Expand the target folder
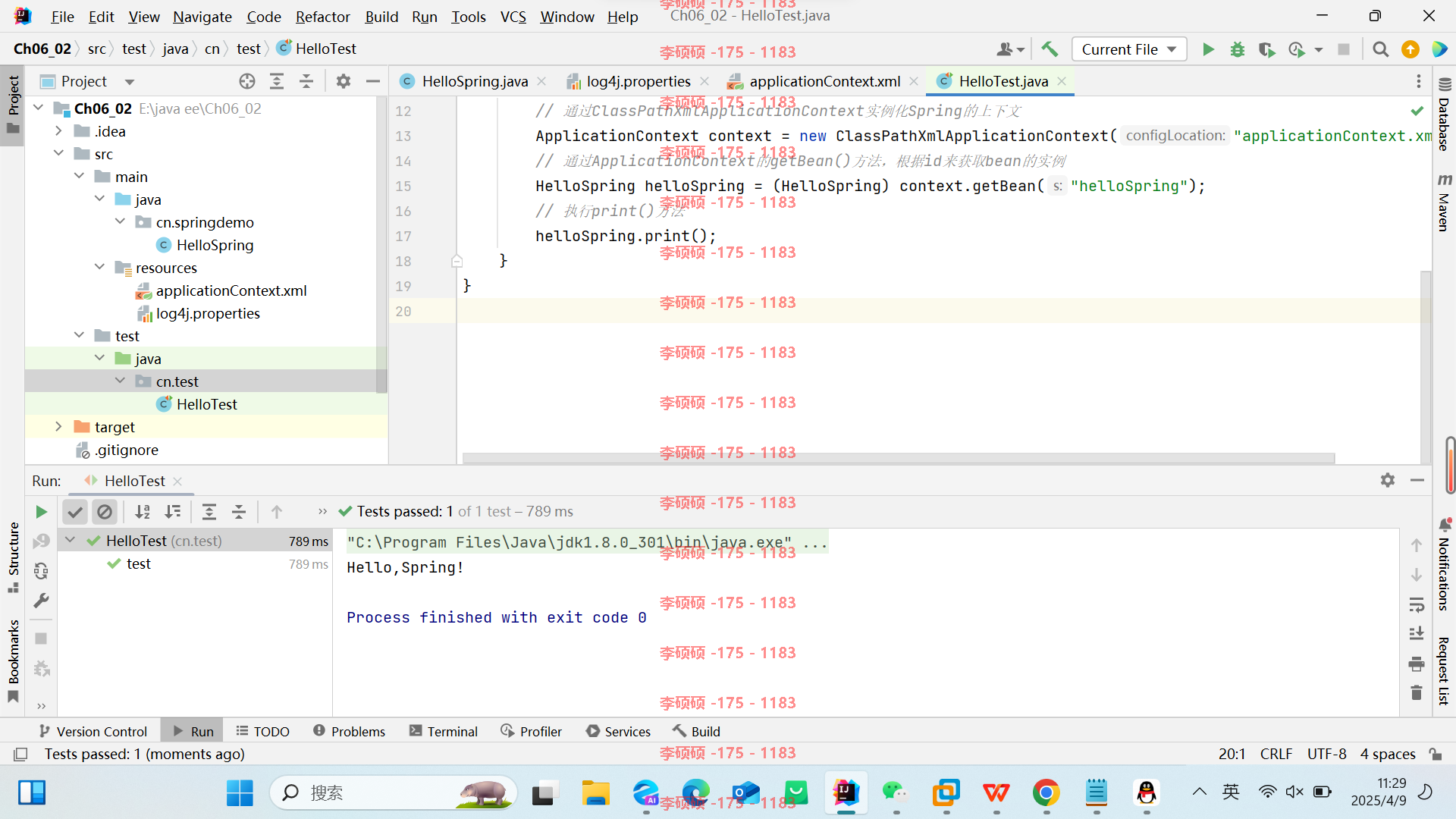The image size is (1456, 819). (x=59, y=426)
